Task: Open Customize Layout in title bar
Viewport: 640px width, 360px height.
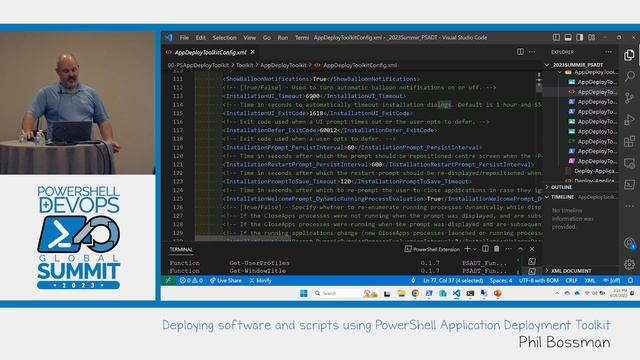Action: tap(591, 37)
